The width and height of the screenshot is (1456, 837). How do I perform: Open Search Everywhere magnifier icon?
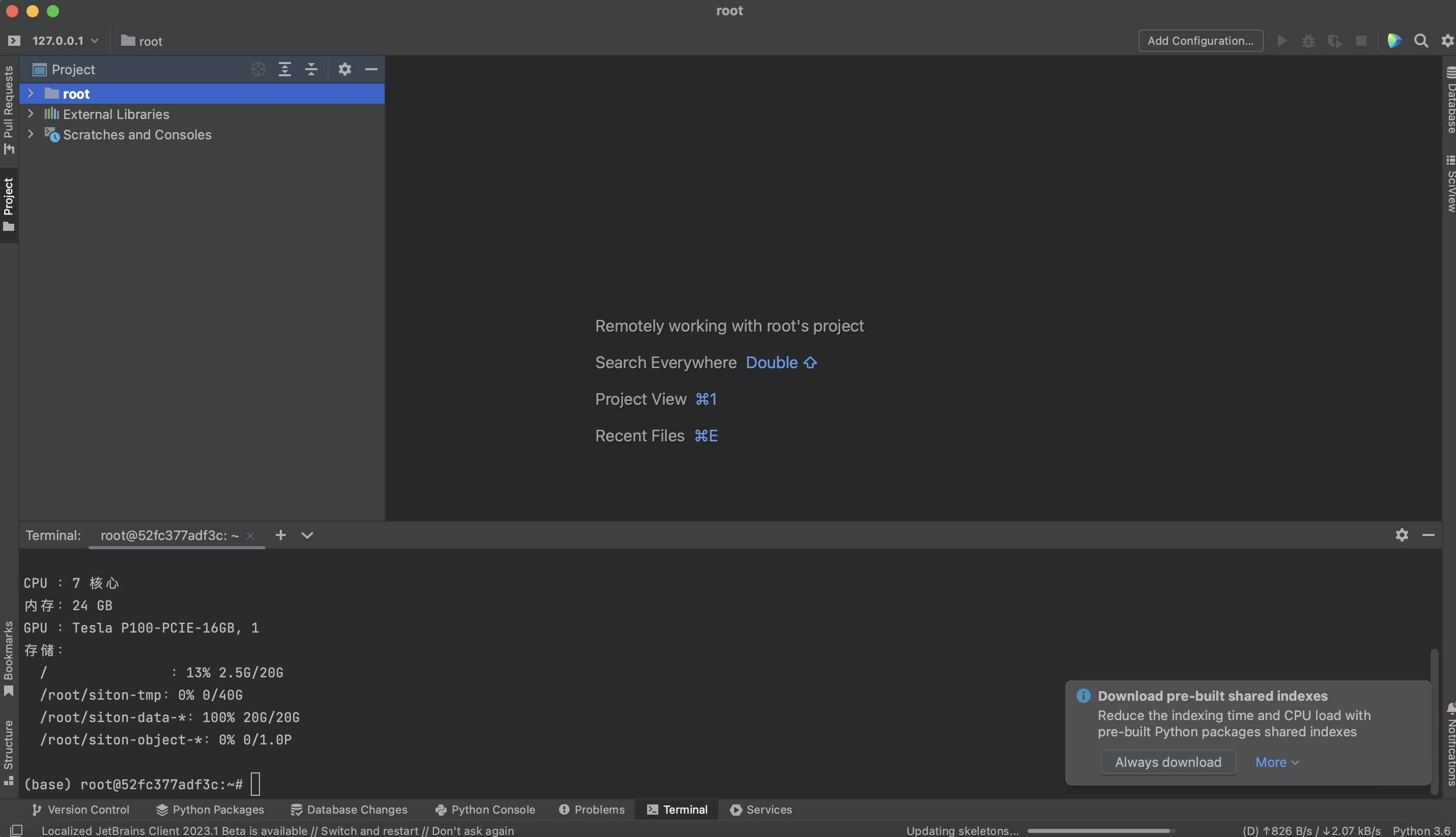pyautogui.click(x=1421, y=41)
